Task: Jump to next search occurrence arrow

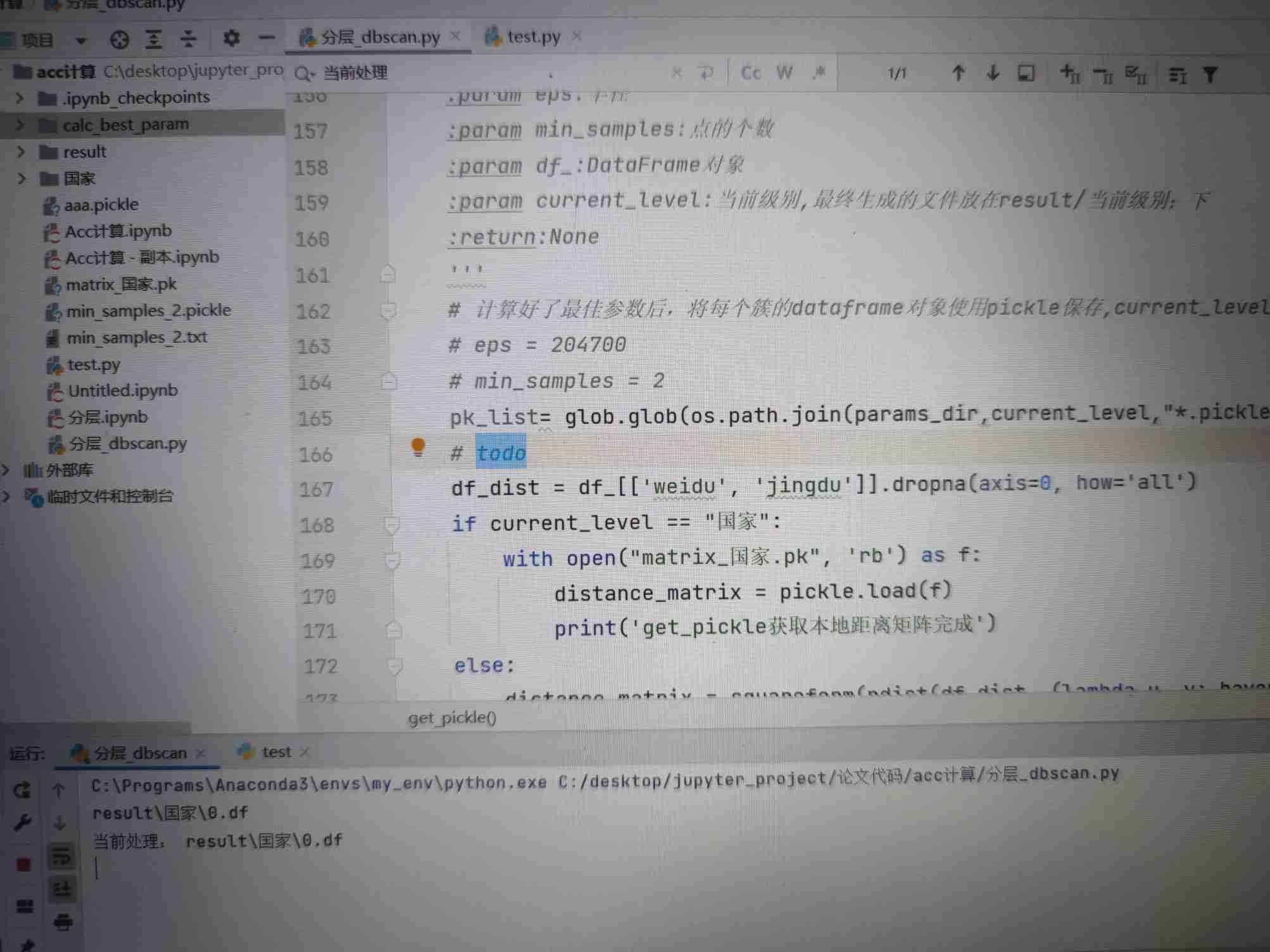Action: 993,73
